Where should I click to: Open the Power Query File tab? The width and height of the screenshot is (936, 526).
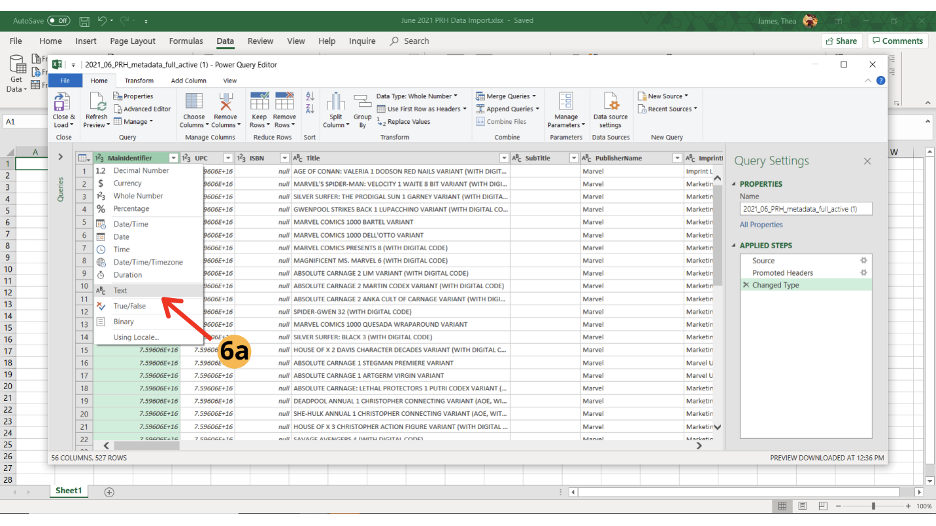pos(65,81)
